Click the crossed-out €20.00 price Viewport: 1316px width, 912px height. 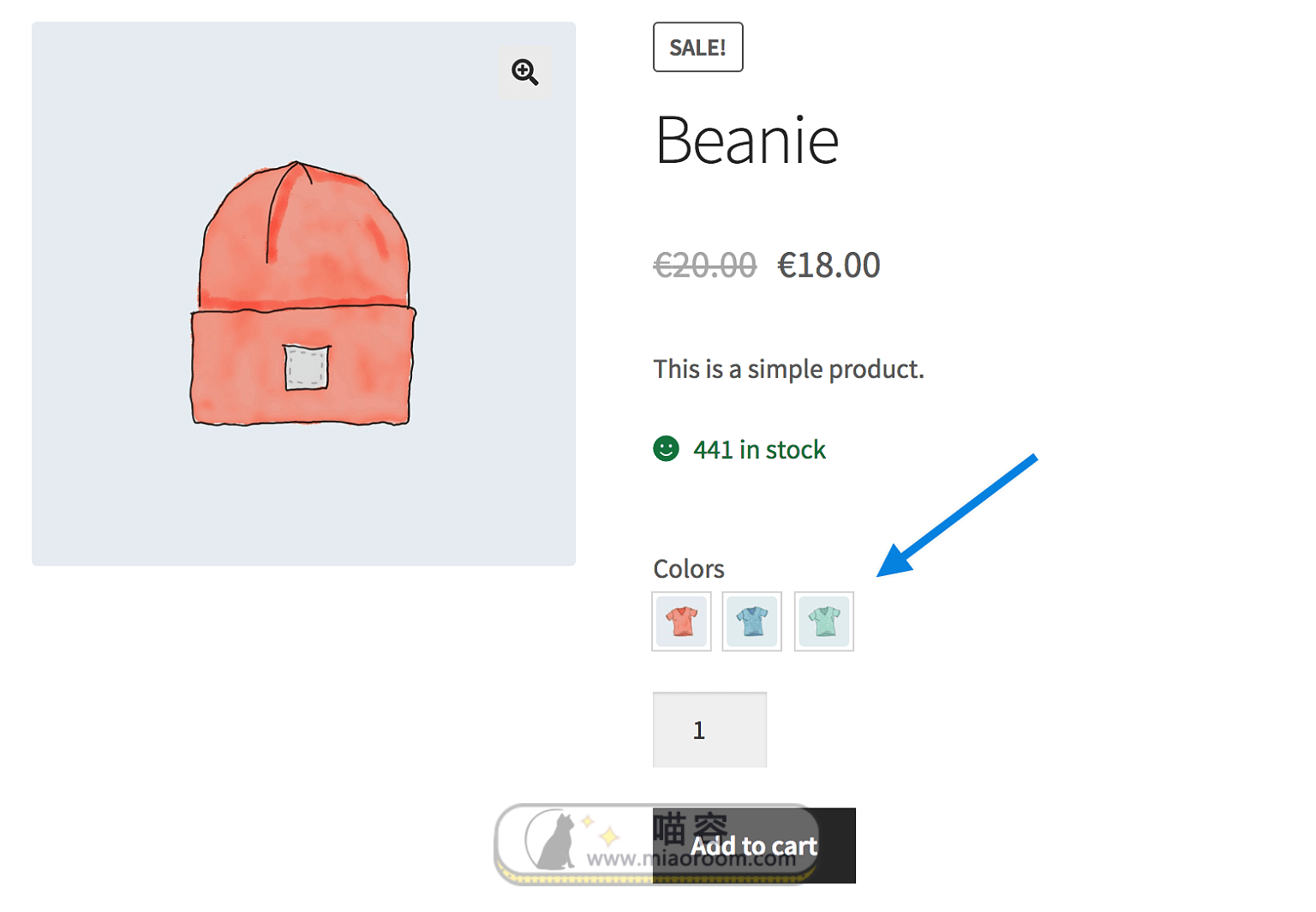pyautogui.click(x=705, y=266)
